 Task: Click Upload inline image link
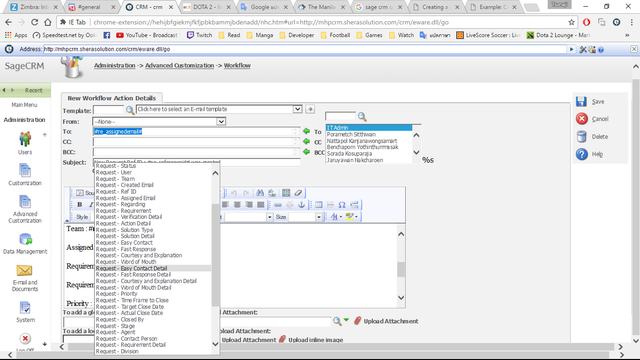315,340
